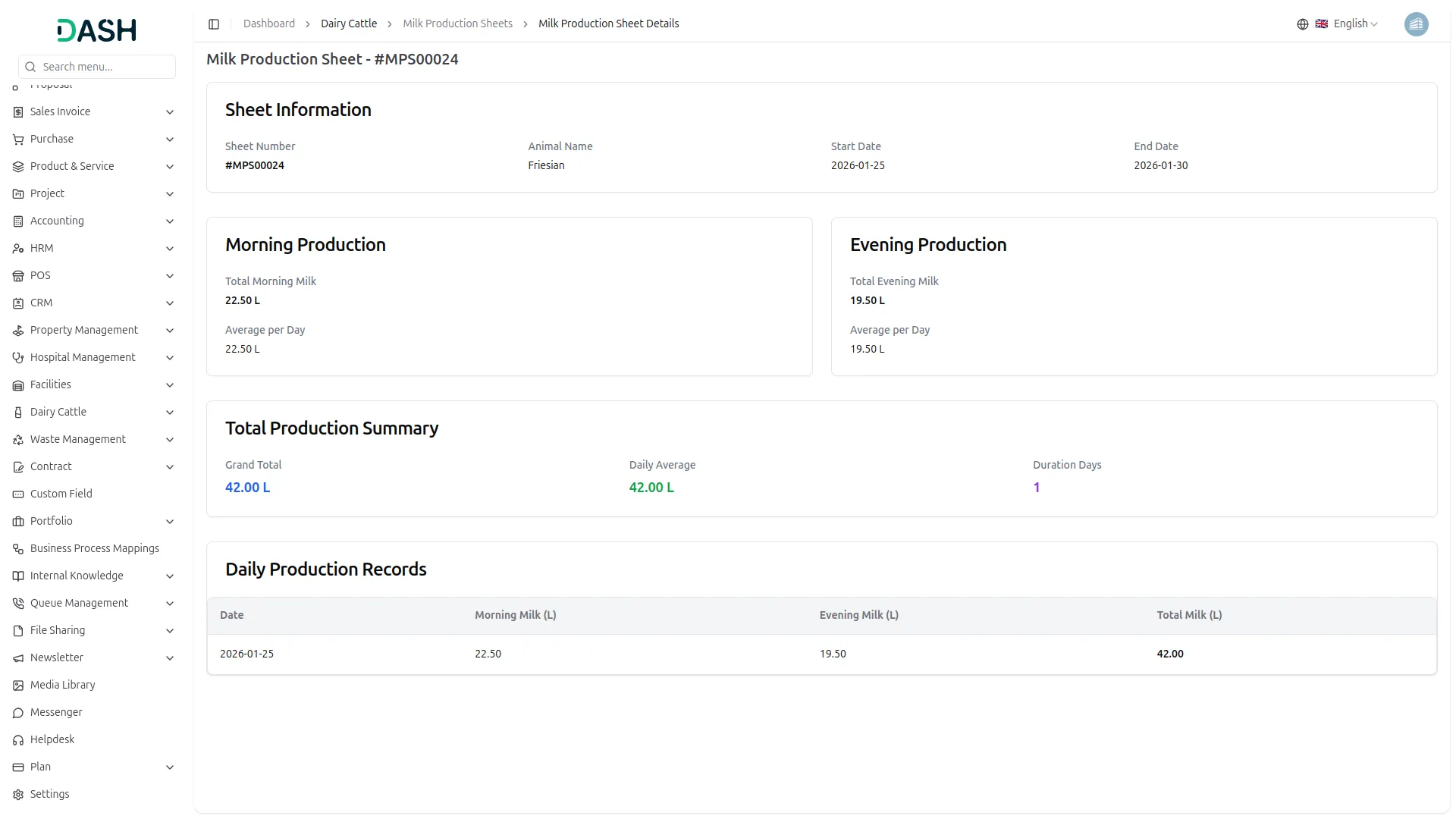
Task: Click the Helpdesk headset icon
Action: pyautogui.click(x=18, y=740)
